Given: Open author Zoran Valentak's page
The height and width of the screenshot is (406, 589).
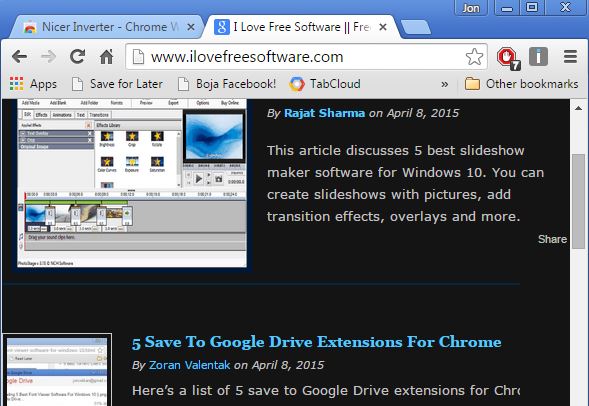Looking at the screenshot, I should pos(189,365).
